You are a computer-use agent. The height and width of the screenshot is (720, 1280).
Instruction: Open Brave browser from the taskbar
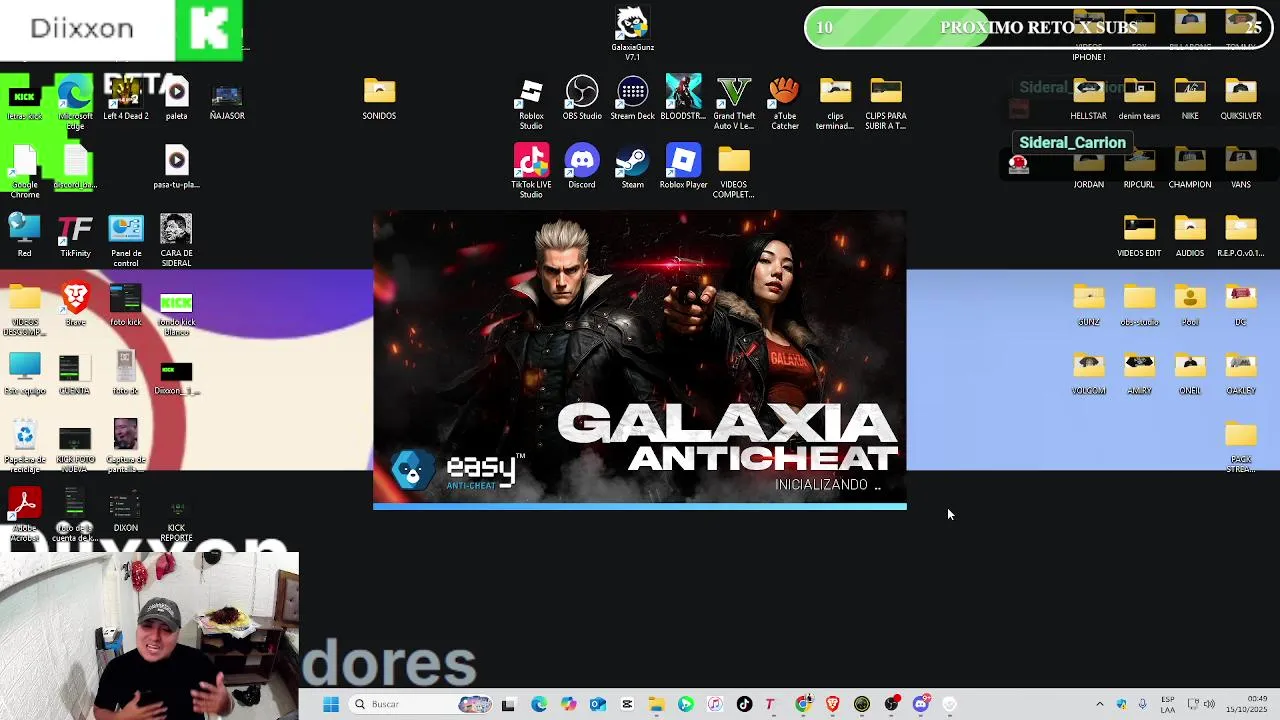832,704
